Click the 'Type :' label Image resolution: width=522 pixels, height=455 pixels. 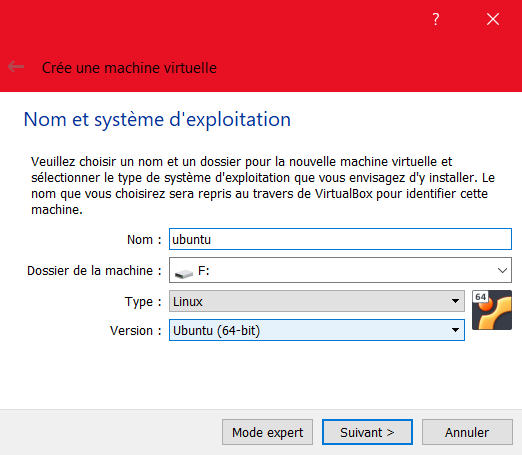[143, 302]
